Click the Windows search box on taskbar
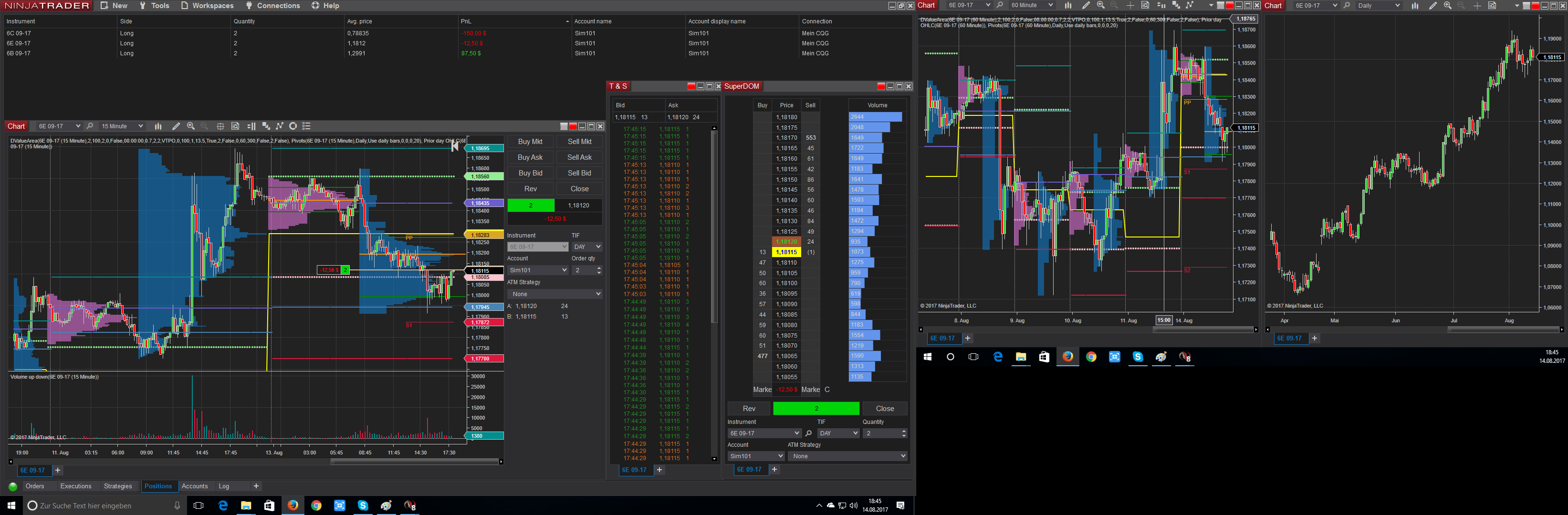The image size is (1568, 515). [105, 505]
